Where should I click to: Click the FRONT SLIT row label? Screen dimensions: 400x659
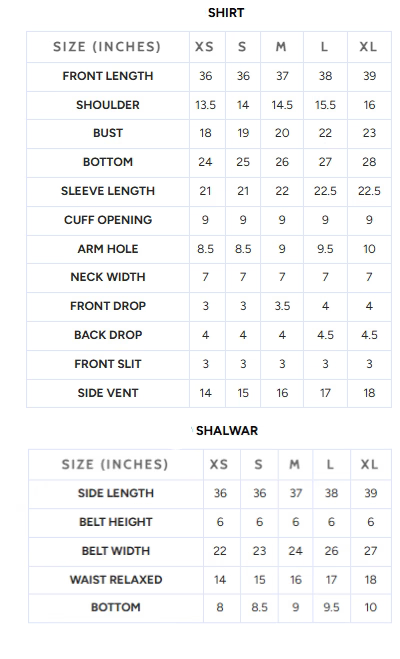pos(108,364)
